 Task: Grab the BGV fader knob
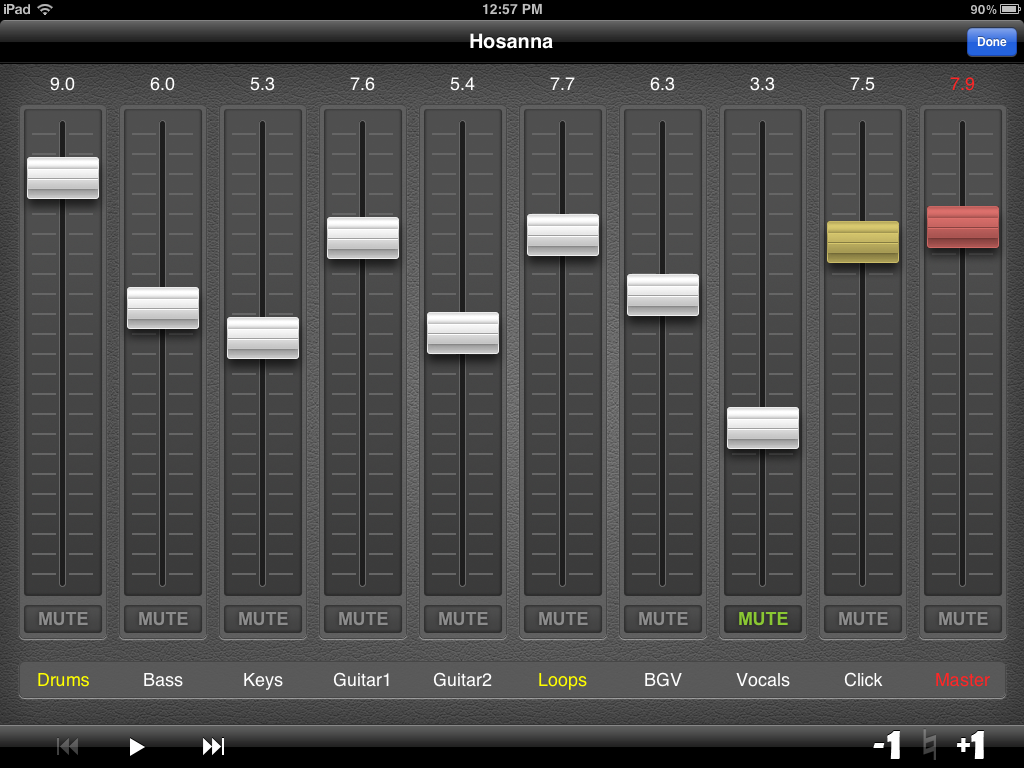662,295
